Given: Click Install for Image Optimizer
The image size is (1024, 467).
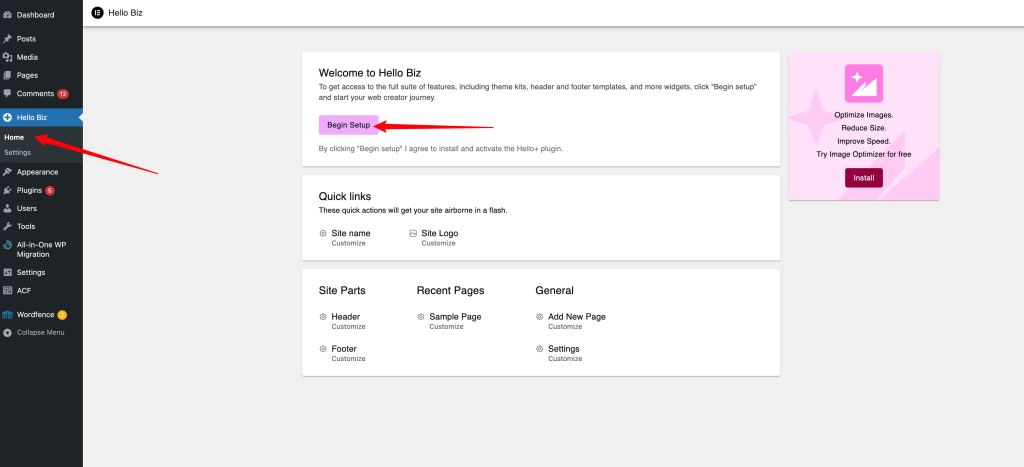Looking at the screenshot, I should tap(863, 178).
